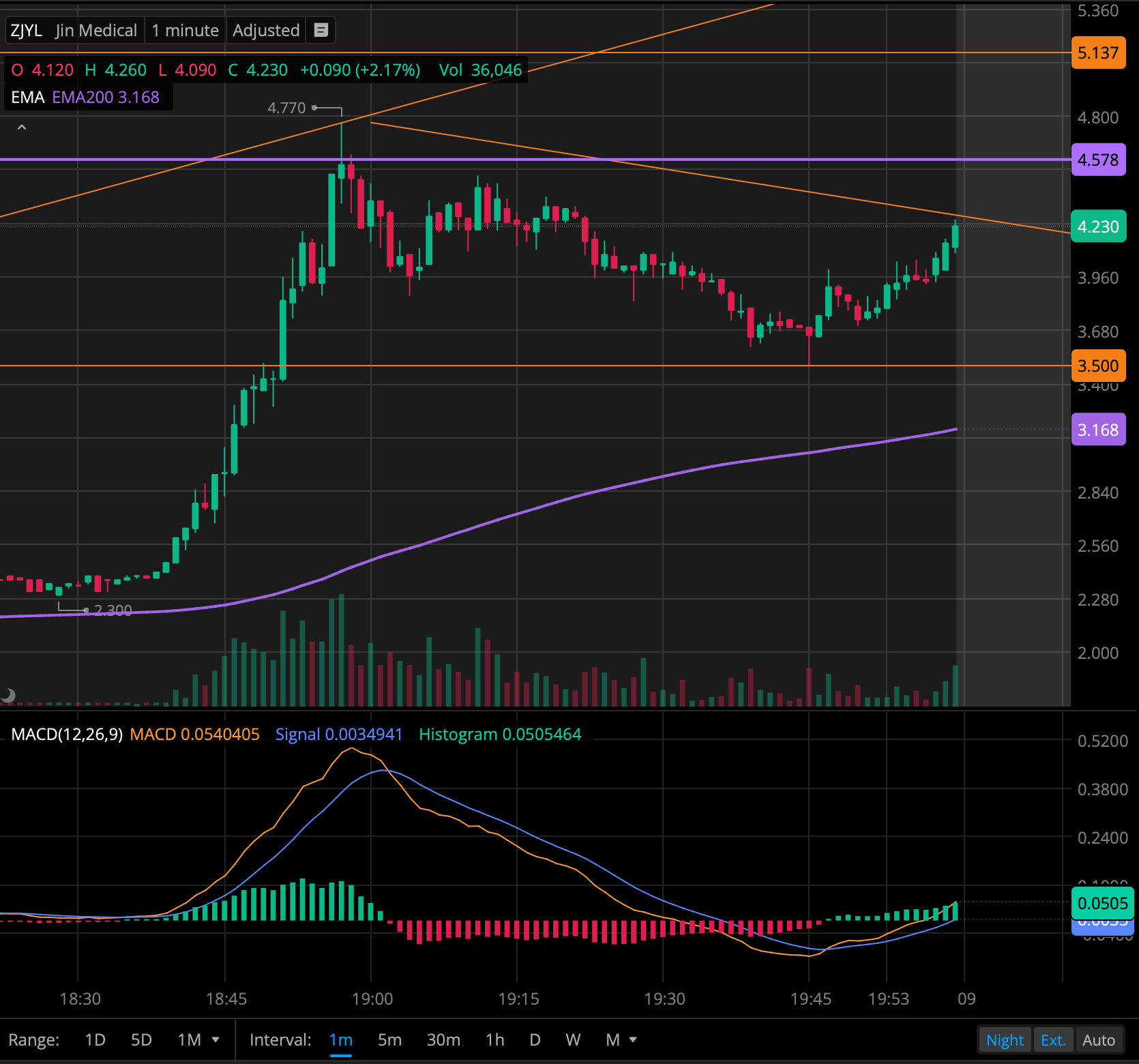Image resolution: width=1139 pixels, height=1064 pixels.
Task: Click the close price C 4.230
Action: (258, 70)
